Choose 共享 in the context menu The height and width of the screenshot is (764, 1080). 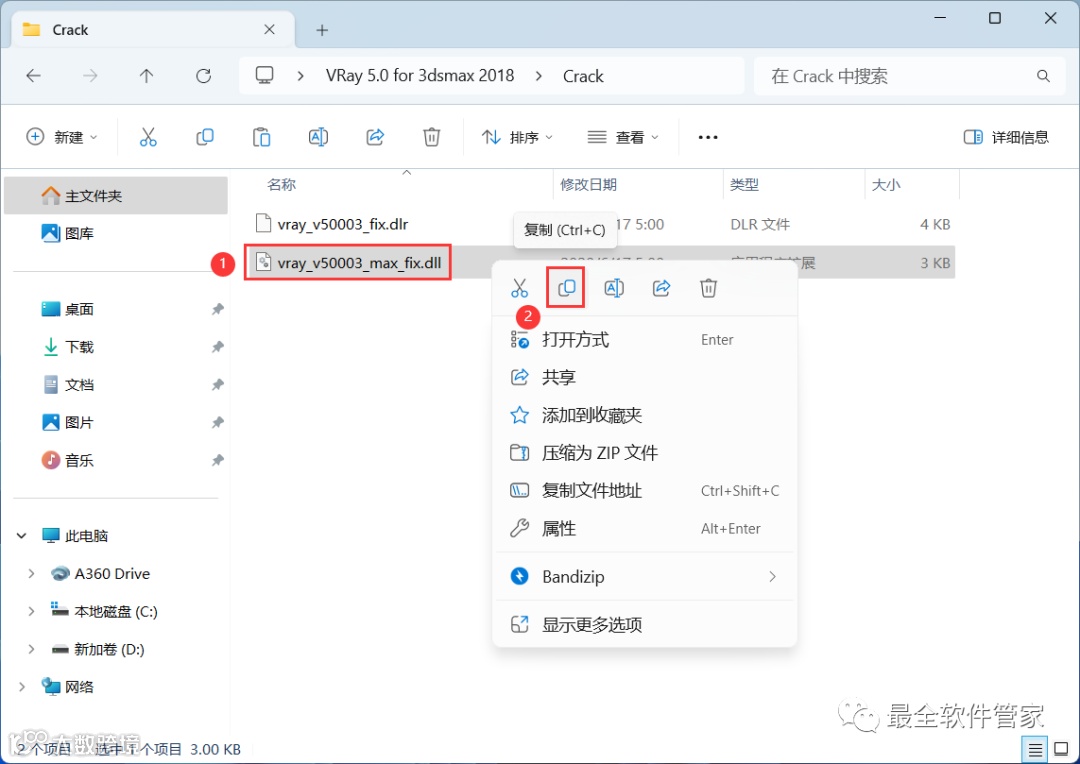coord(645,378)
